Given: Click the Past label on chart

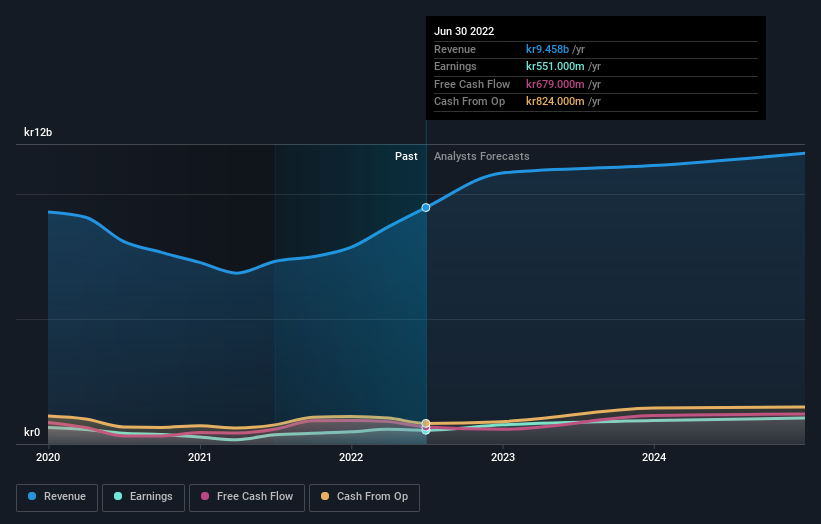Looking at the screenshot, I should click(x=406, y=157).
